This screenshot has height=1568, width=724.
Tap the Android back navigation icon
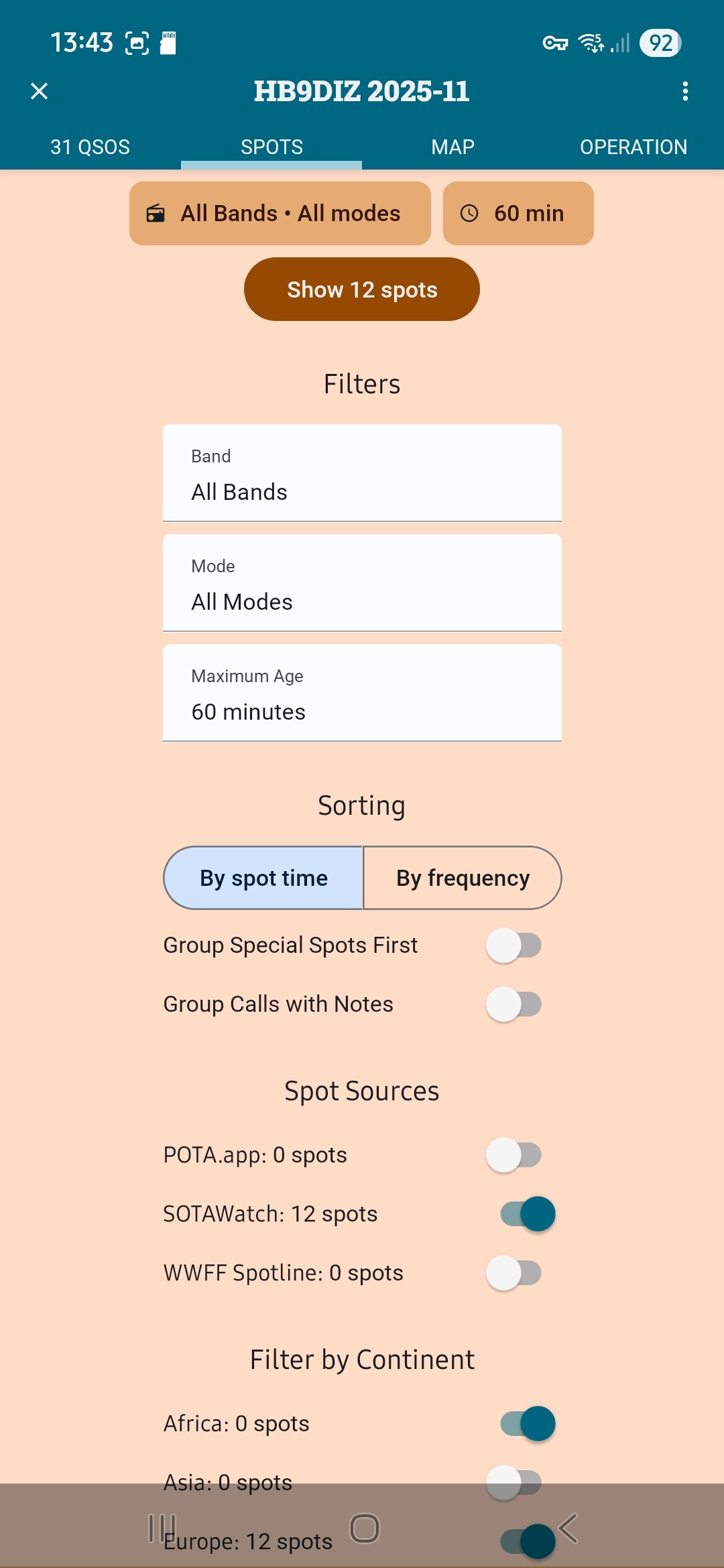568,1528
